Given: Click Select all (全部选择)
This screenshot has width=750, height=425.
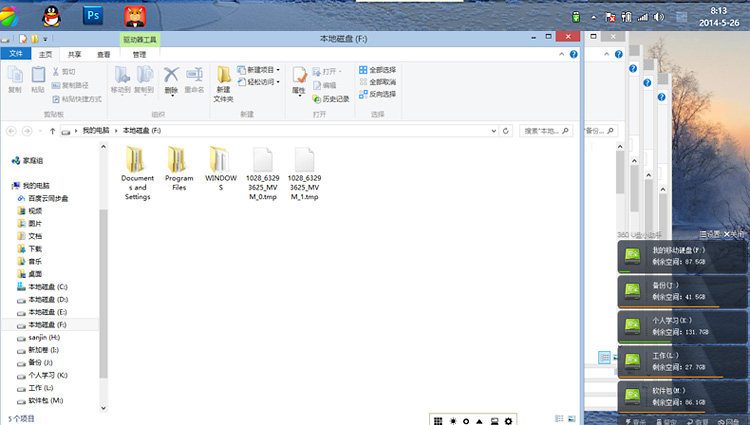Looking at the screenshot, I should point(377,70).
